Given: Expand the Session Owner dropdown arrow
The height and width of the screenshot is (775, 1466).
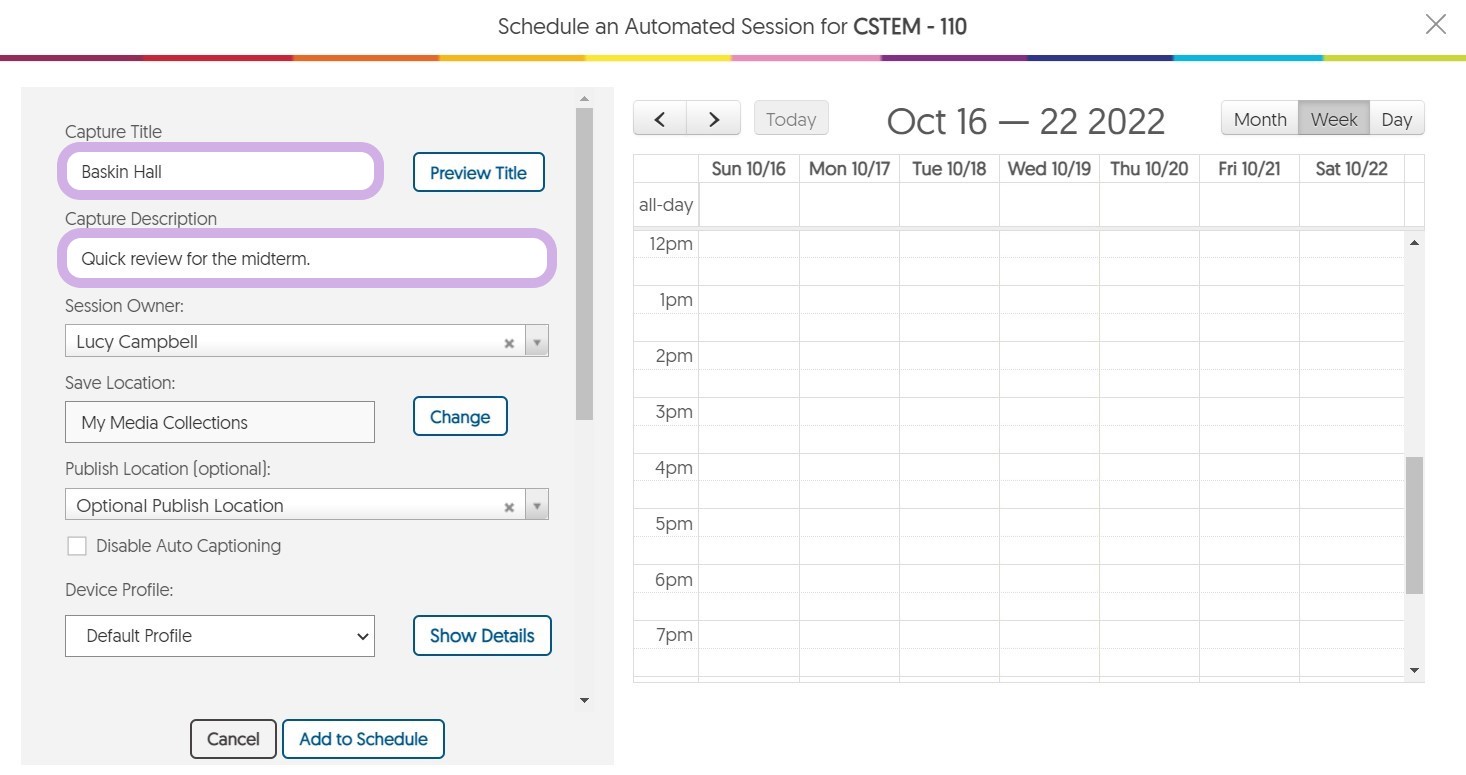Looking at the screenshot, I should click(x=537, y=342).
